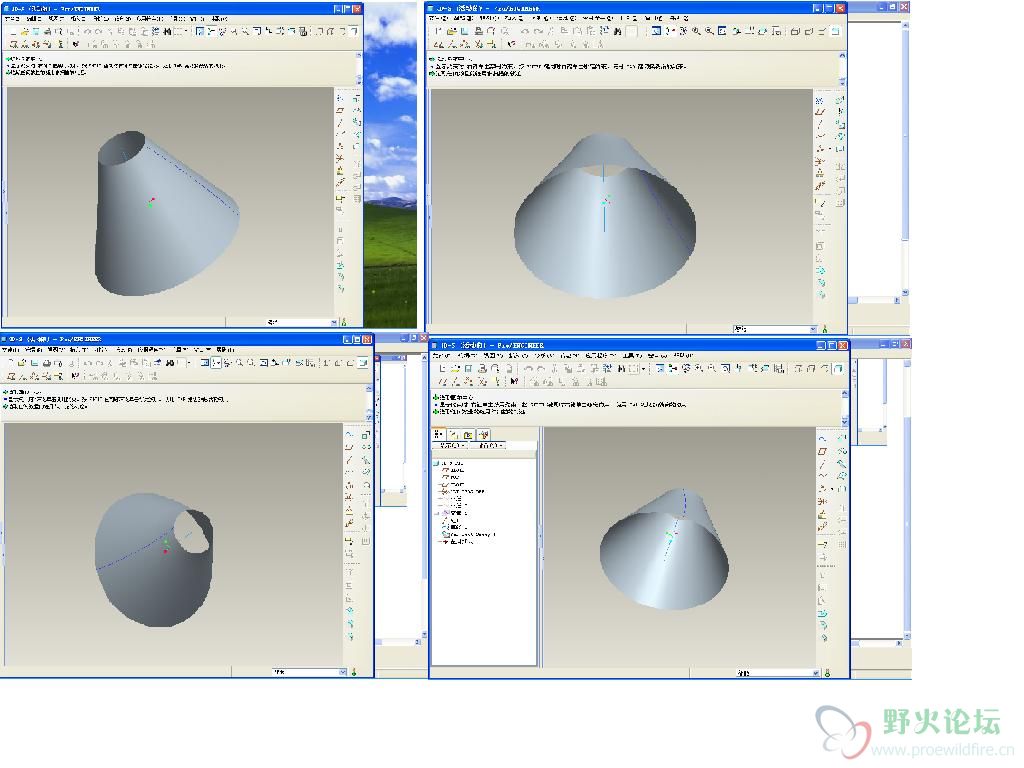
Task: Open the binoculars Find tool, bottom-left window
Action: pyautogui.click(x=170, y=363)
